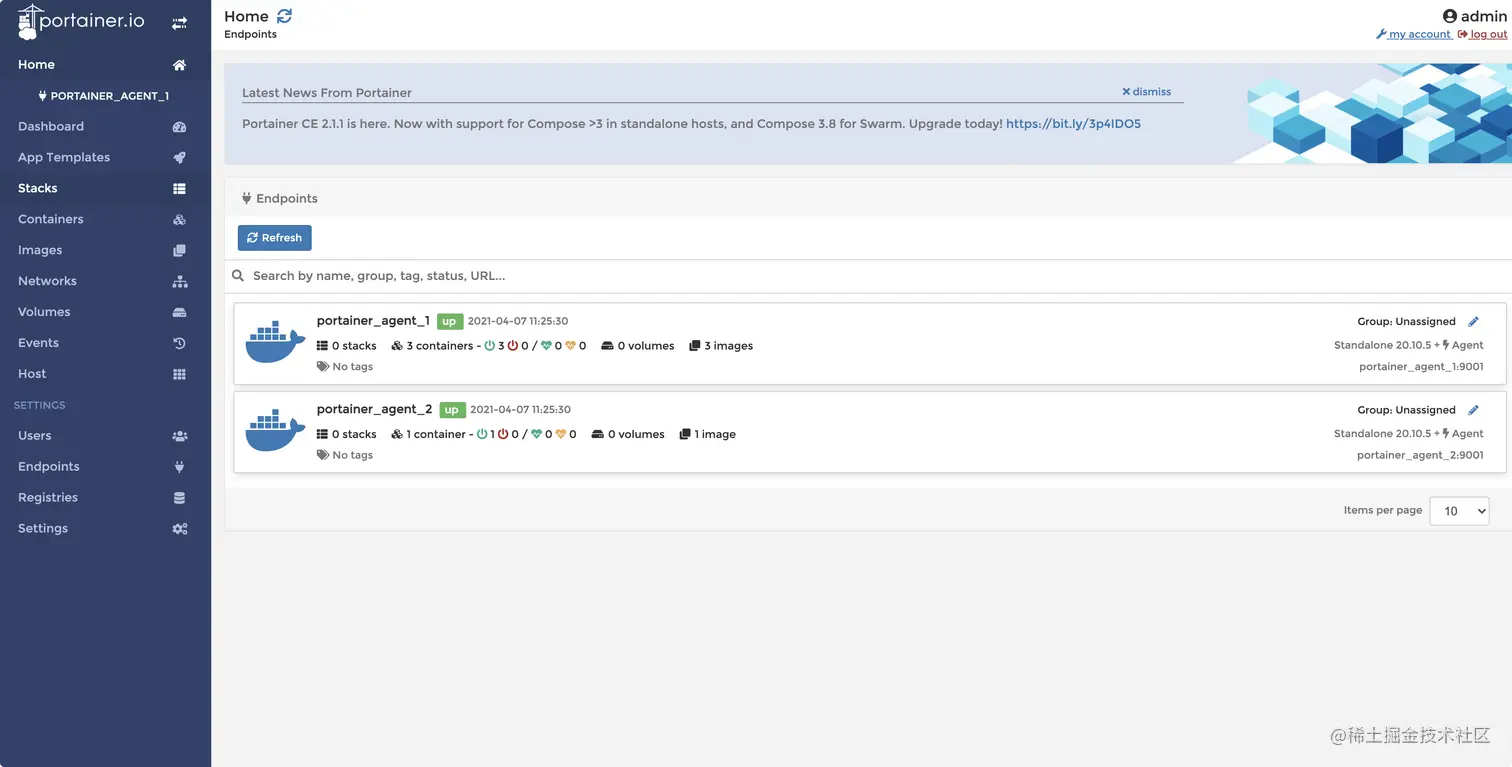Open the portainer_agent_2 endpoint name
1512x767 pixels.
pyautogui.click(x=374, y=409)
